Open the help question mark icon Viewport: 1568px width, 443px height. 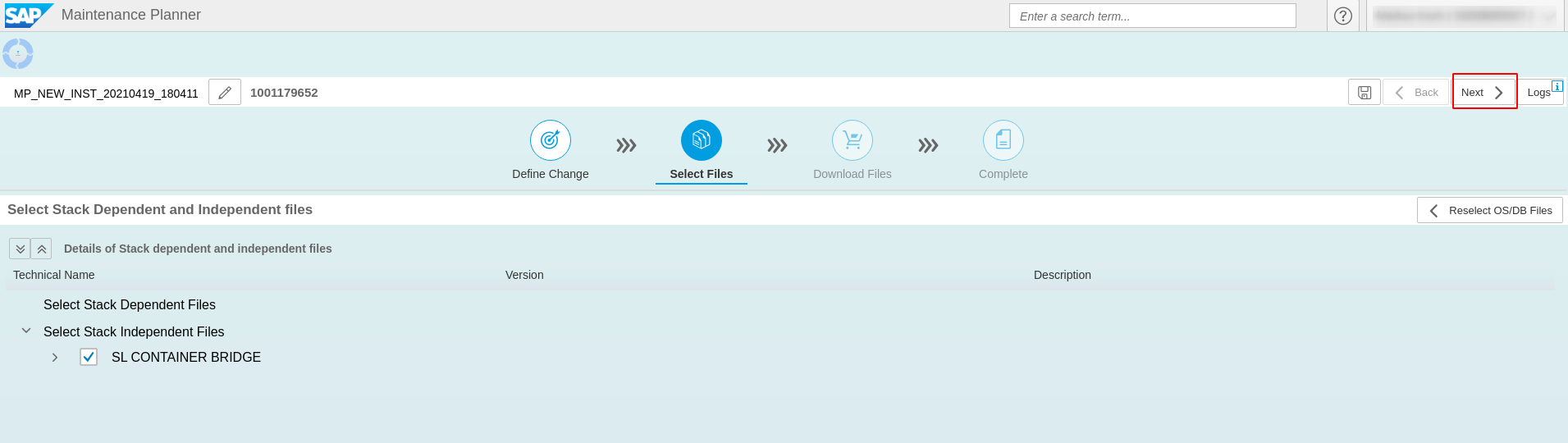point(1343,16)
